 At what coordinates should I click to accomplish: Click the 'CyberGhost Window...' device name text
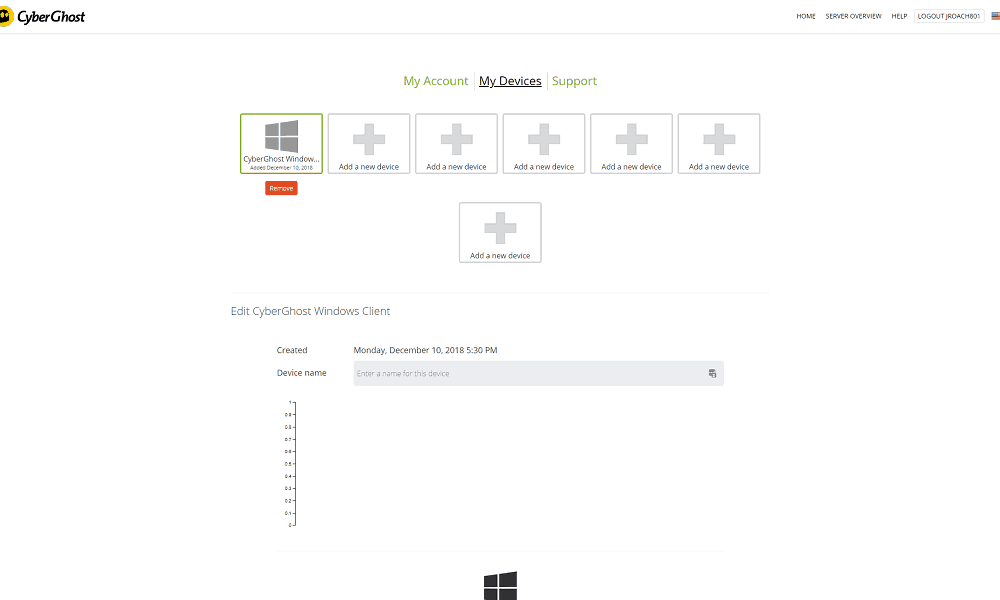click(281, 159)
